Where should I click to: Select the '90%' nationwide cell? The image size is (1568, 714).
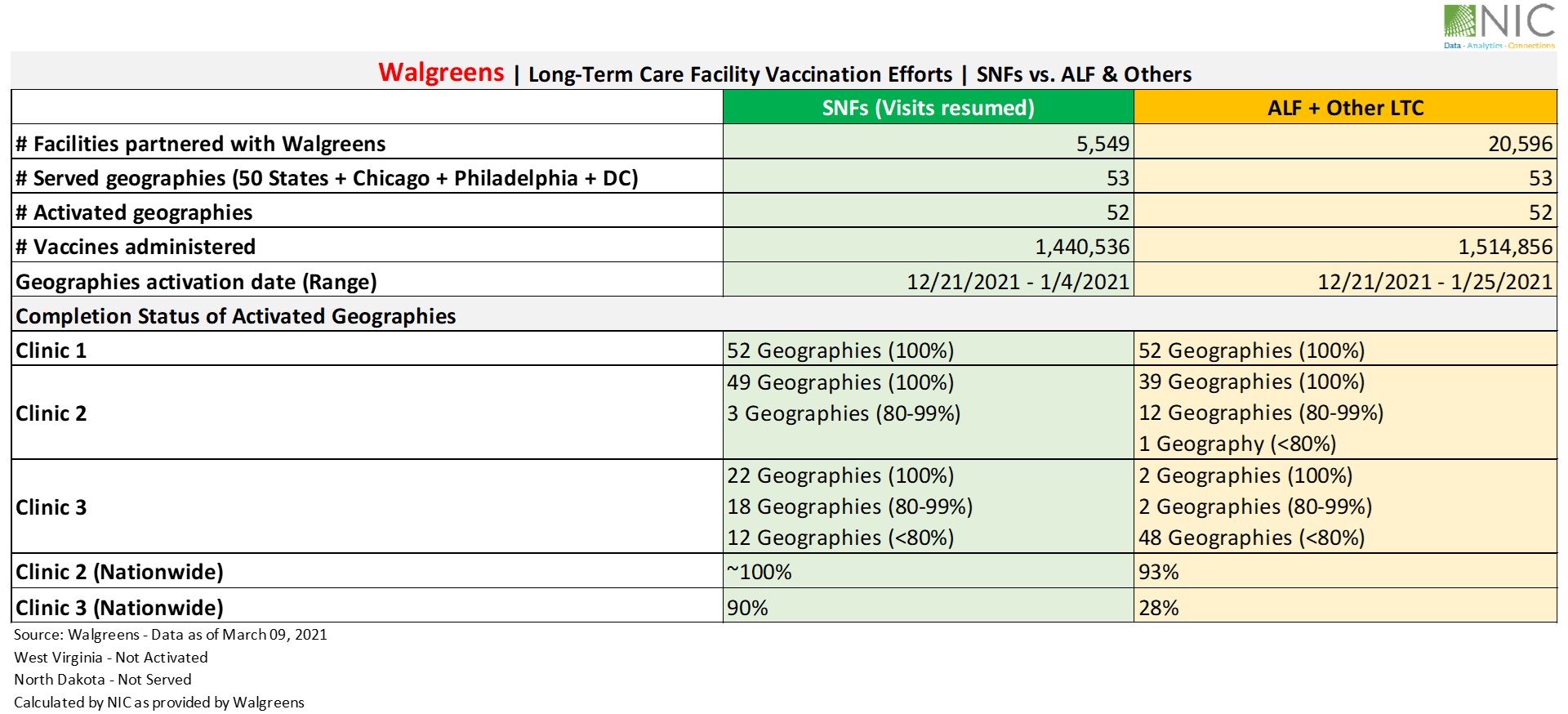click(928, 606)
